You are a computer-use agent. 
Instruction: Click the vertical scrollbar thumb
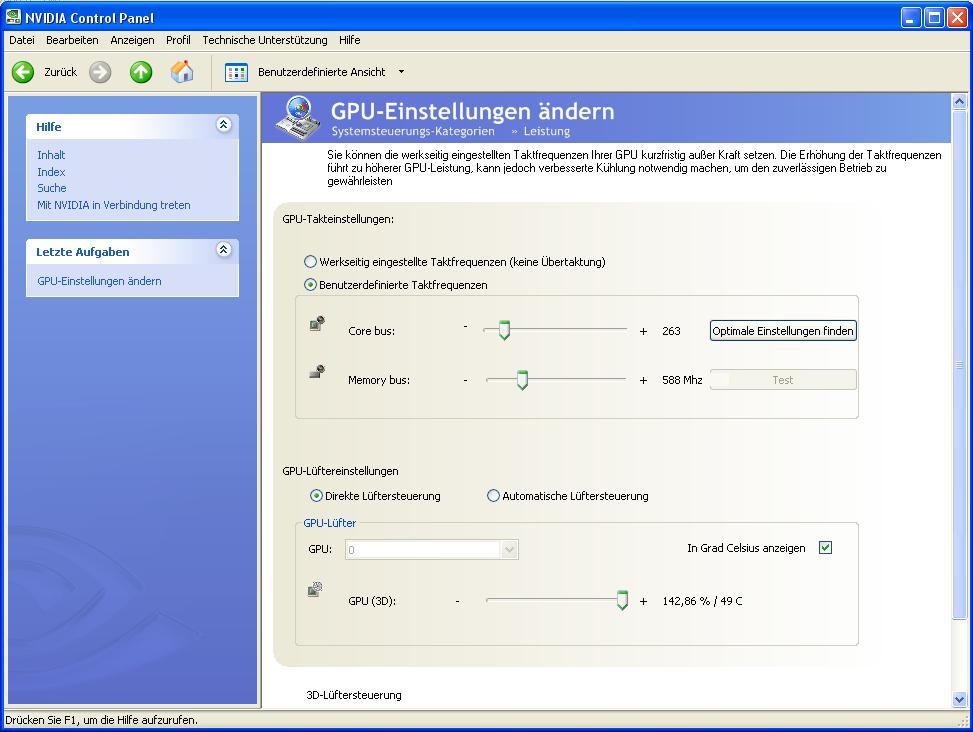(x=959, y=365)
